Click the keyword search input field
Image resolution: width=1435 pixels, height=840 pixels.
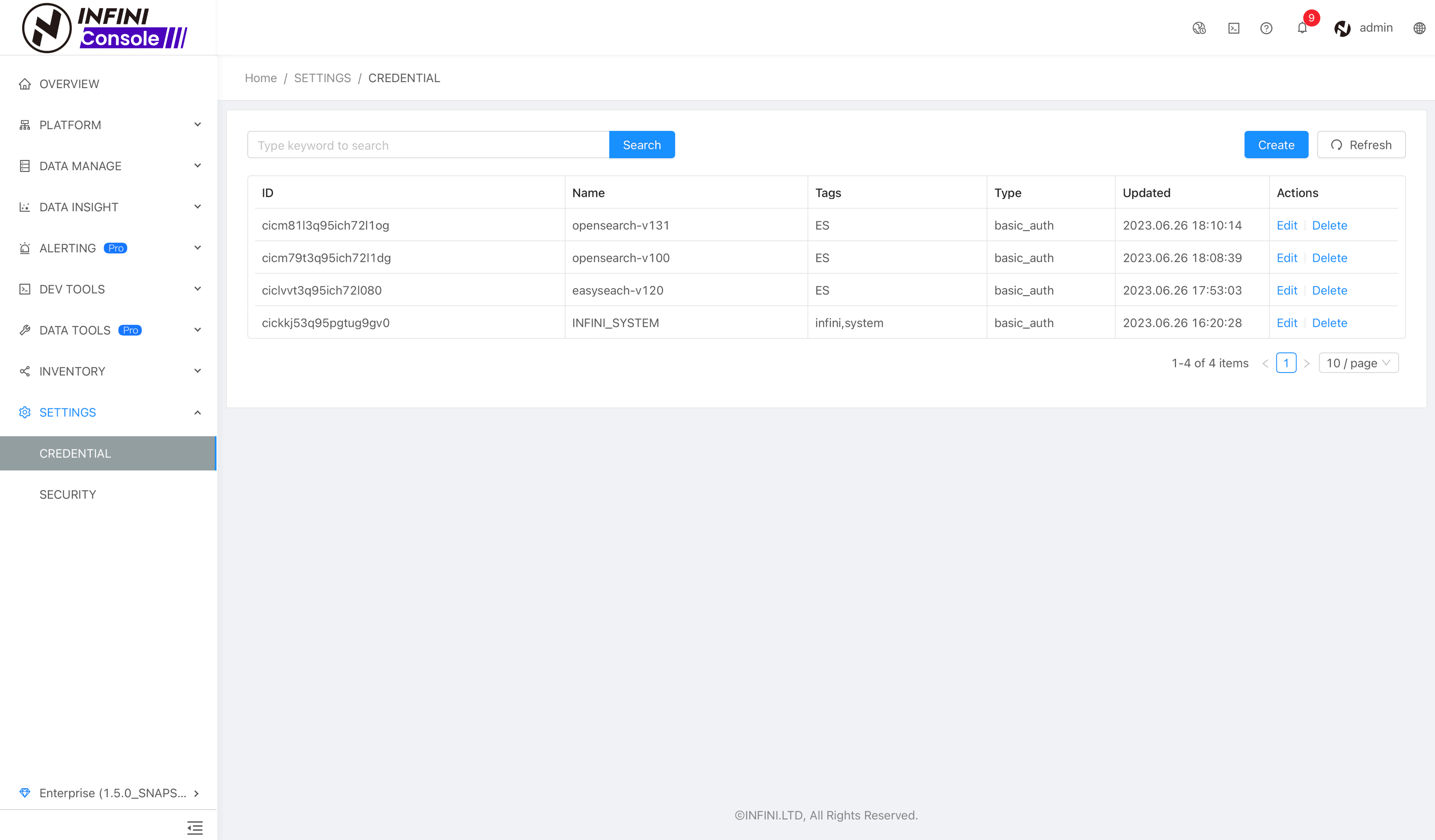coord(428,145)
